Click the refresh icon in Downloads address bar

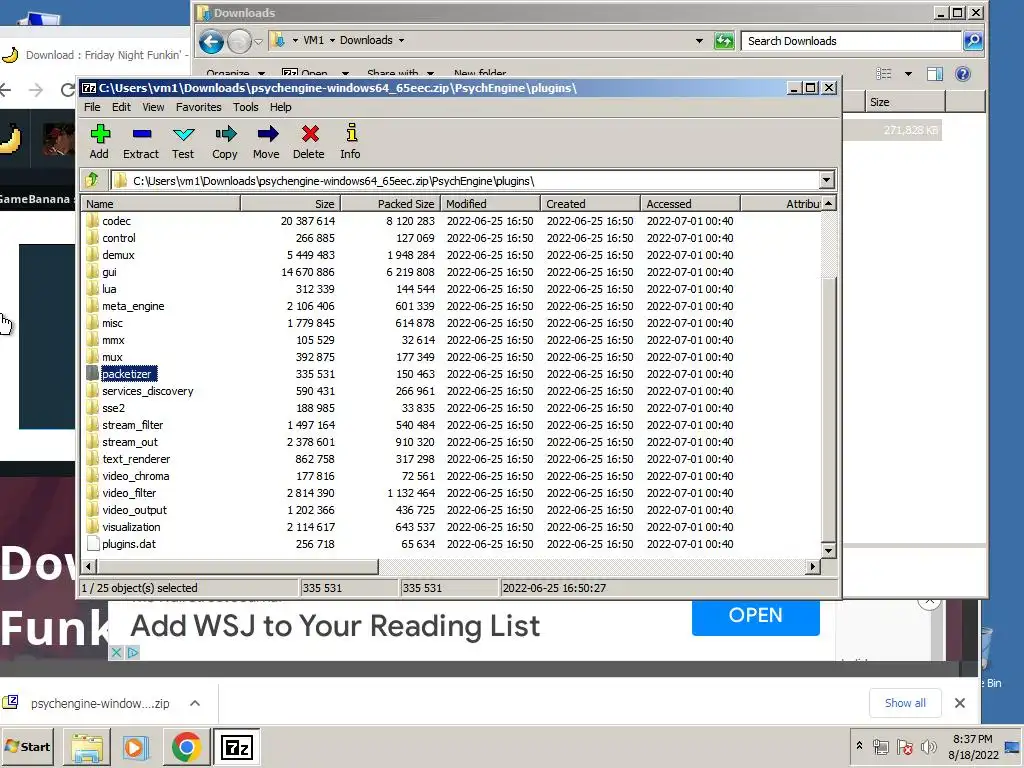pos(724,40)
